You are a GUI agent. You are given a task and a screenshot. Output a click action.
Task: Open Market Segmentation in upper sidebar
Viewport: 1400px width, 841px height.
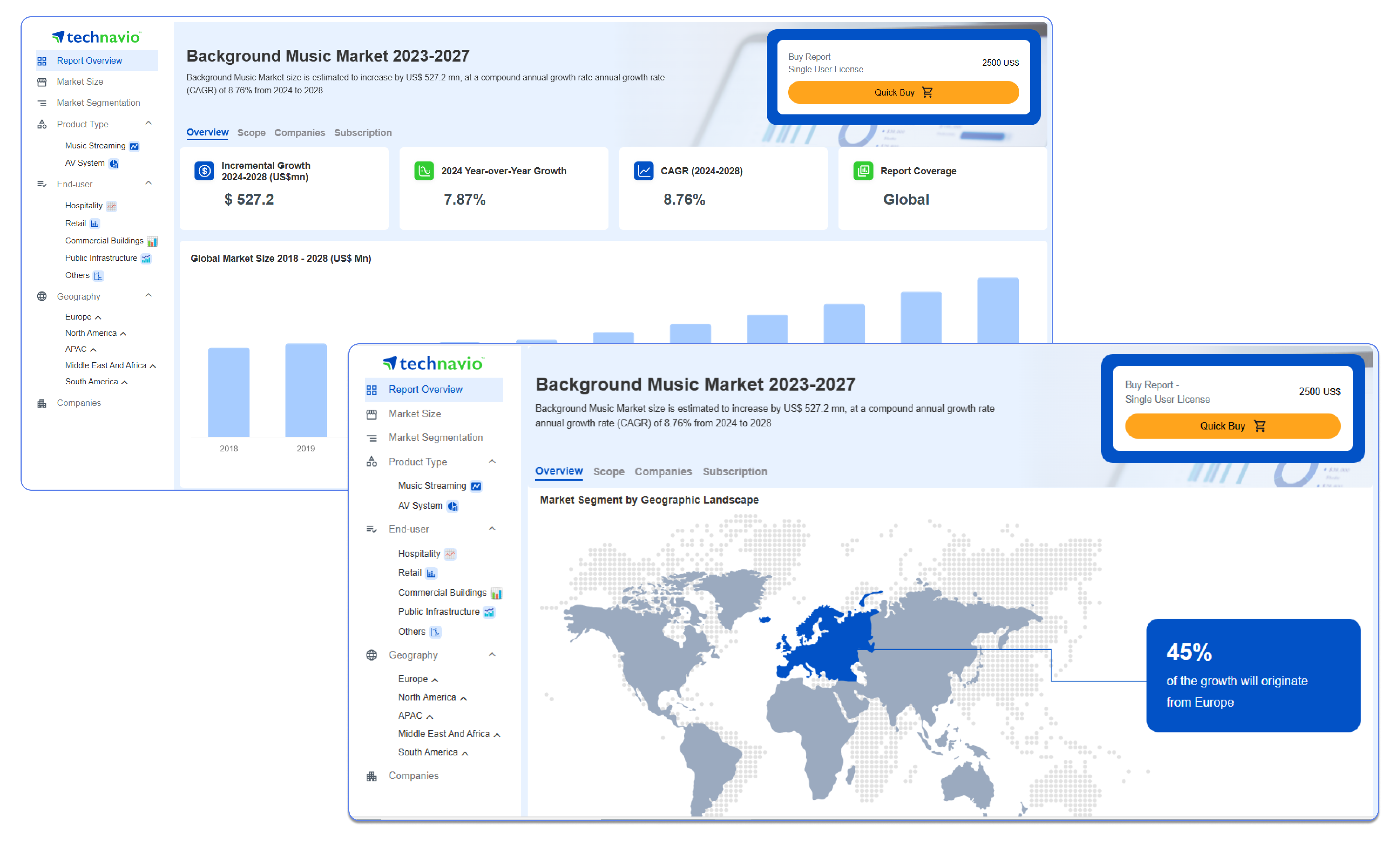click(x=98, y=103)
